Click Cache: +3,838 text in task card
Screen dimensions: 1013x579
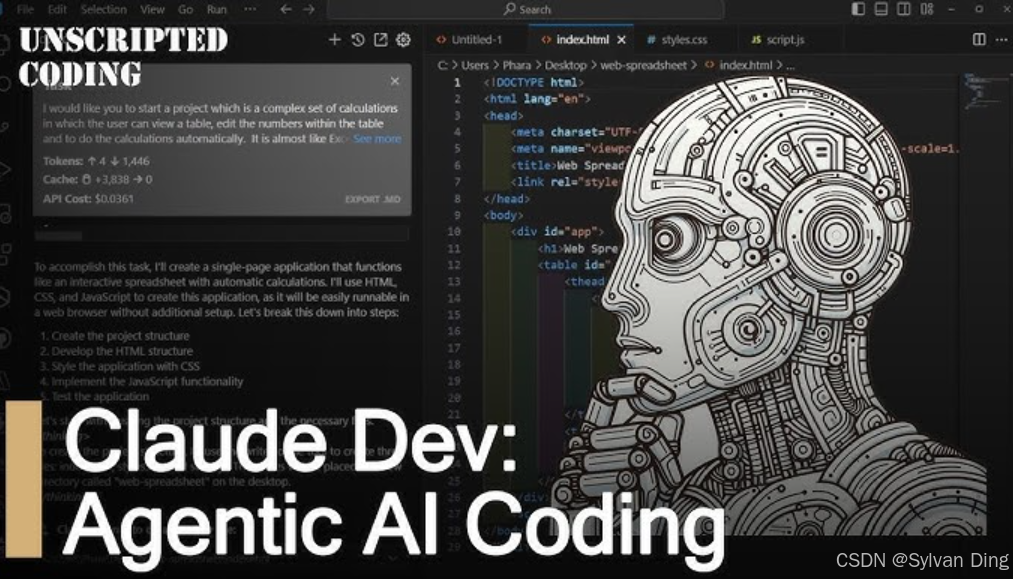(x=98, y=180)
